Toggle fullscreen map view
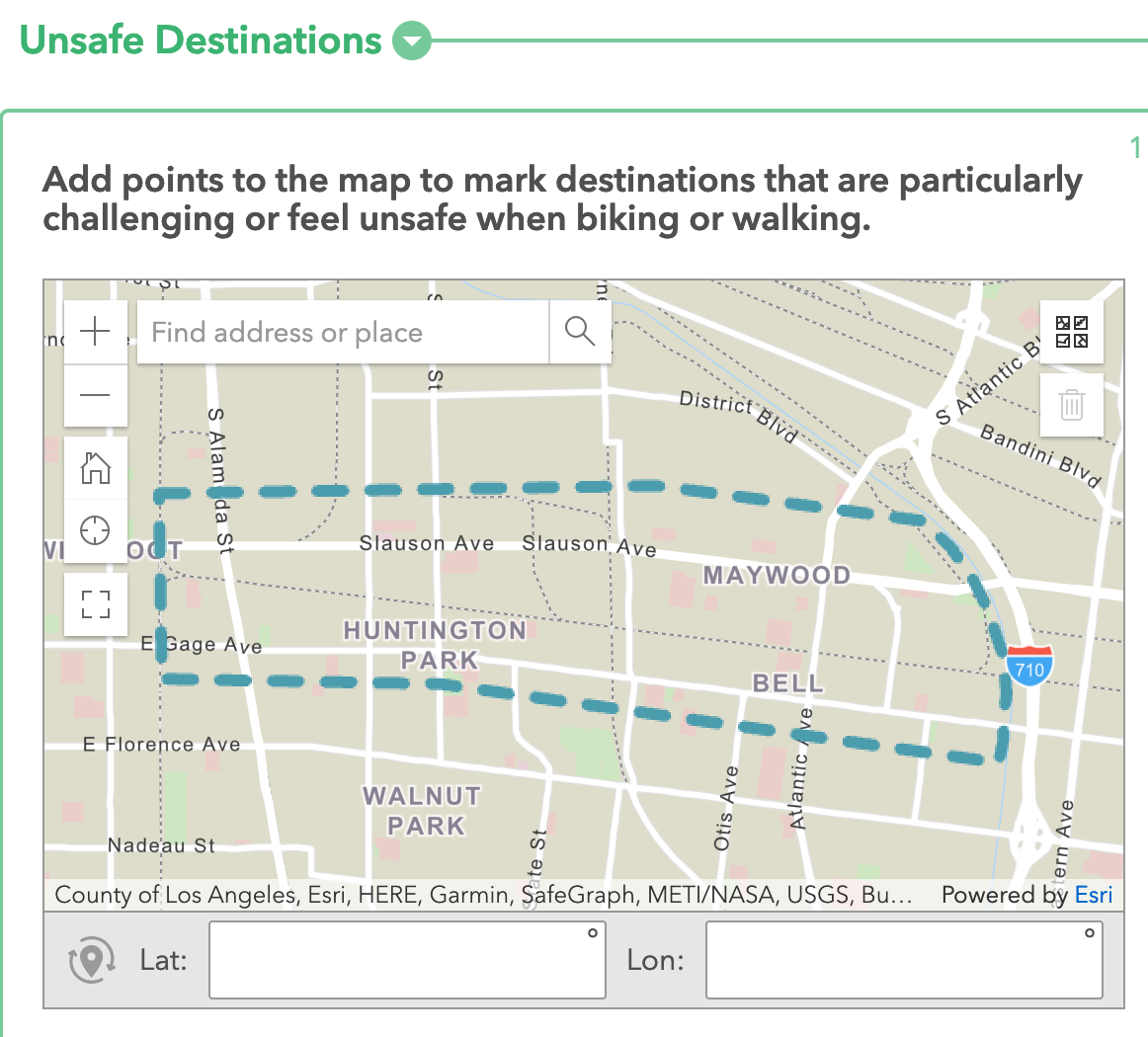 click(x=96, y=603)
